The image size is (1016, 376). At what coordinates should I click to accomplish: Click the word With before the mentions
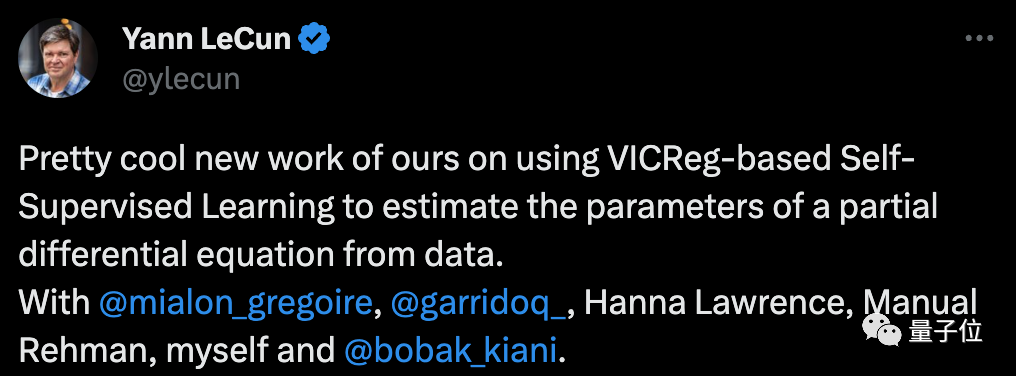[54, 303]
